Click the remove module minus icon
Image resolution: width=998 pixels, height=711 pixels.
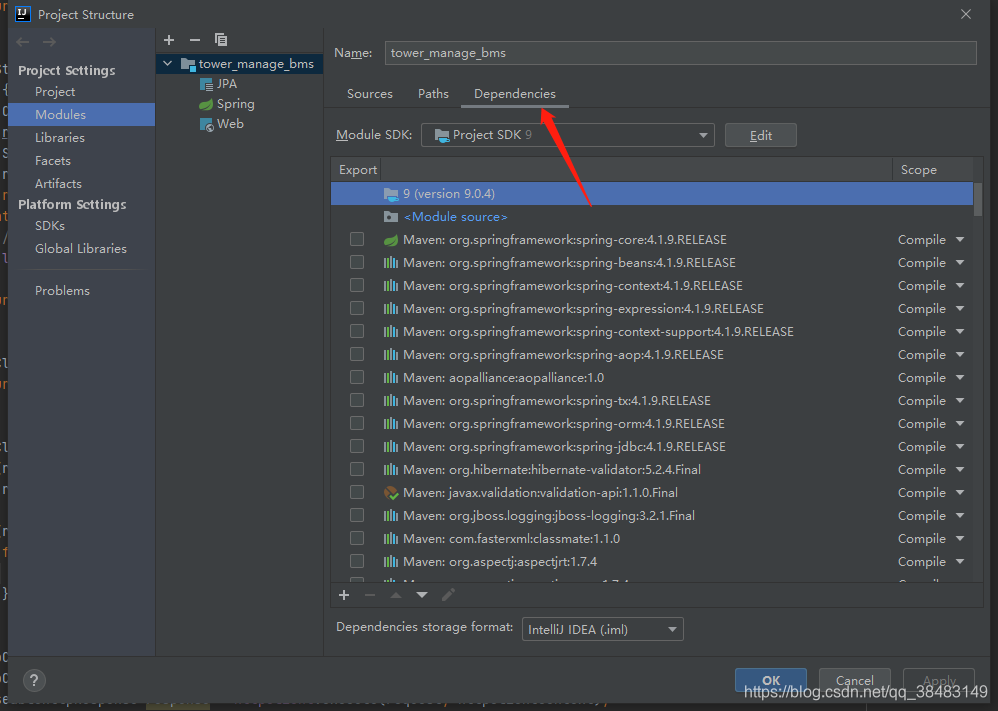(x=195, y=40)
